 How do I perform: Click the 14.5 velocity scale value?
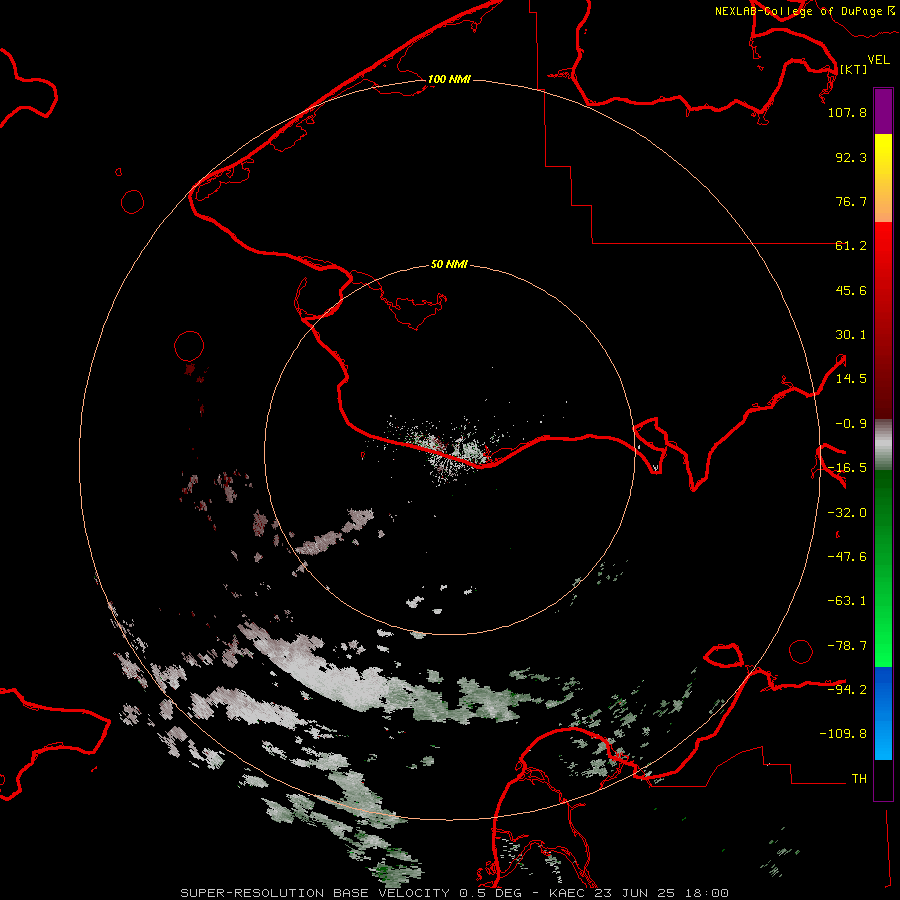pyautogui.click(x=851, y=379)
